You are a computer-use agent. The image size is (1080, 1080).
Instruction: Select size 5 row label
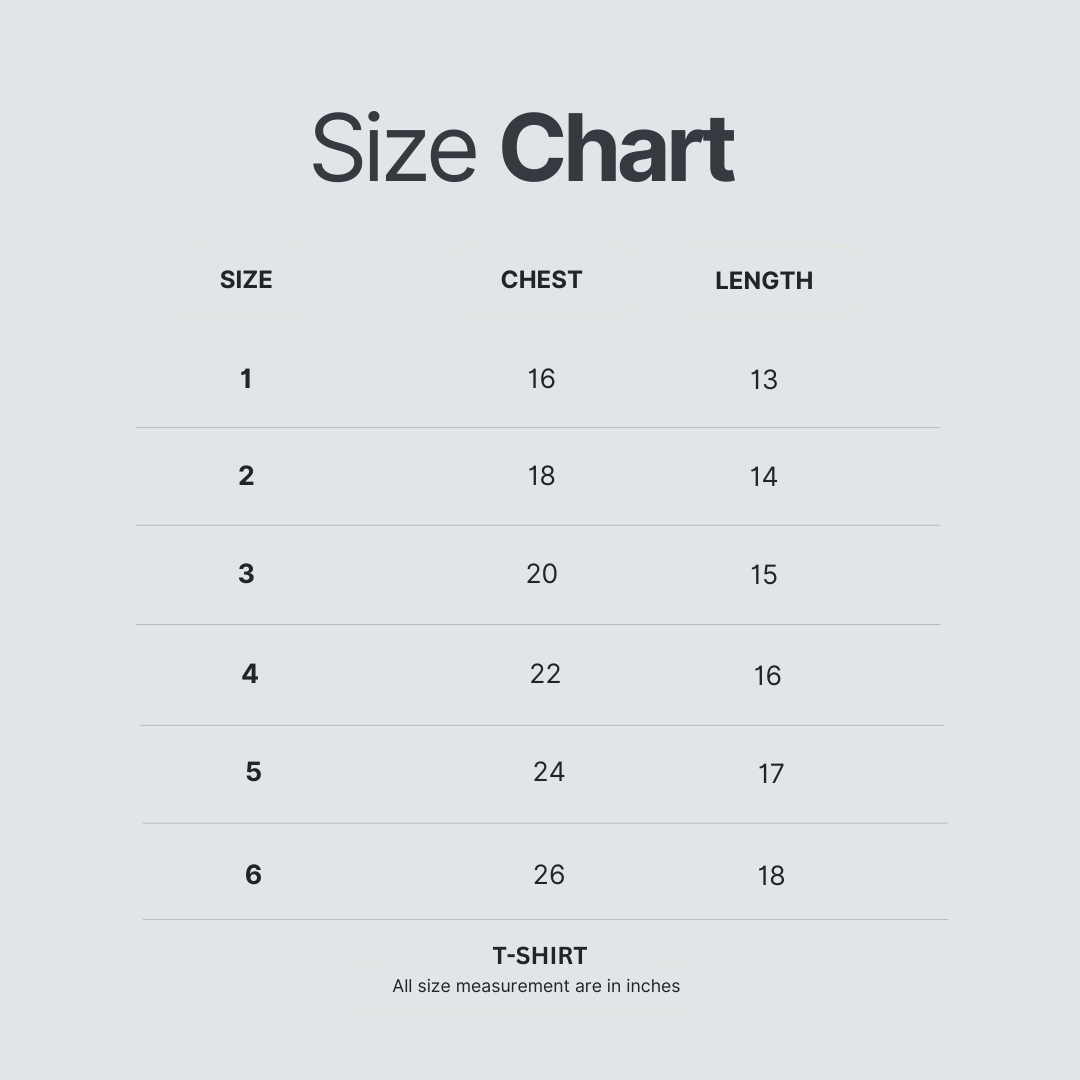point(253,772)
